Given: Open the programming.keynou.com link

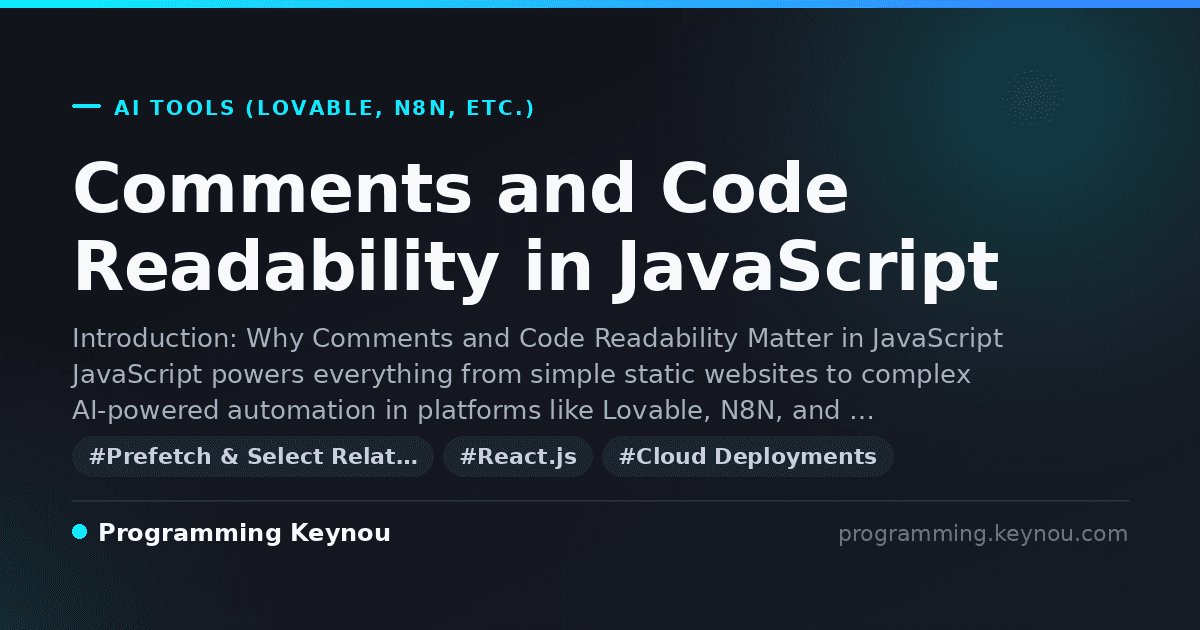Looking at the screenshot, I should [983, 534].
